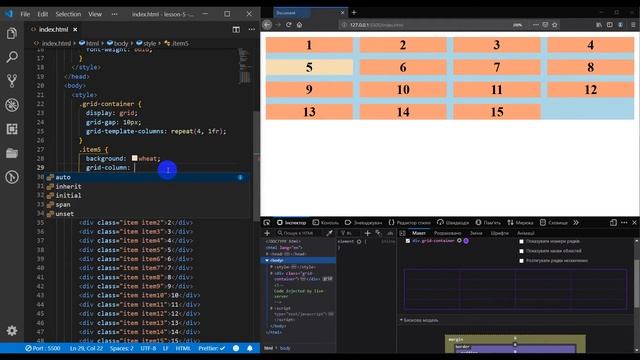Bookmark this page with the star icon
The height and width of the screenshot is (360, 640).
click(555, 24)
